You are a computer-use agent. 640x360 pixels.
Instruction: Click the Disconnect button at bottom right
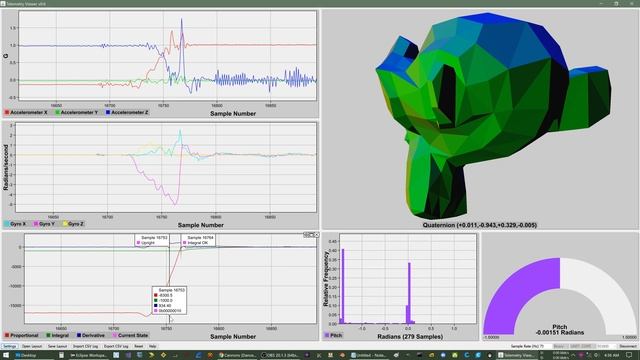tap(628, 346)
